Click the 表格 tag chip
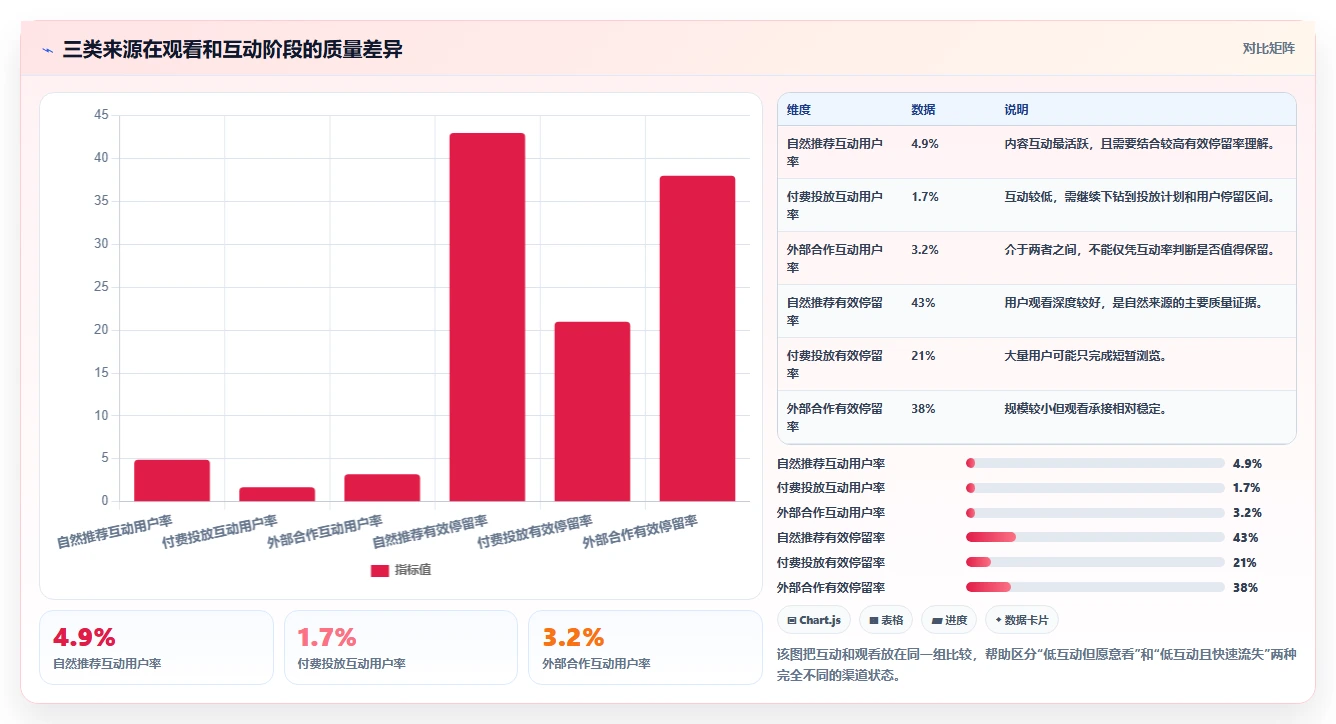This screenshot has width=1336, height=724. coord(886,620)
